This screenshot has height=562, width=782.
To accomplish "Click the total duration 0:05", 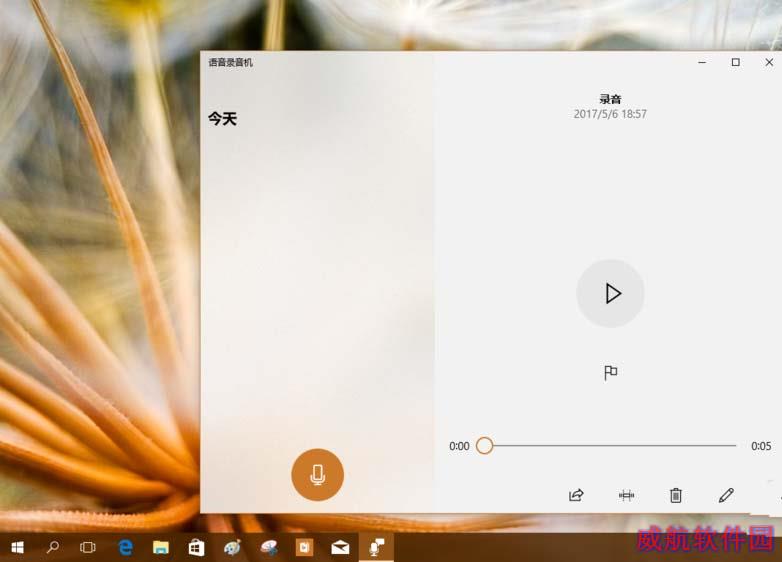I will click(761, 446).
